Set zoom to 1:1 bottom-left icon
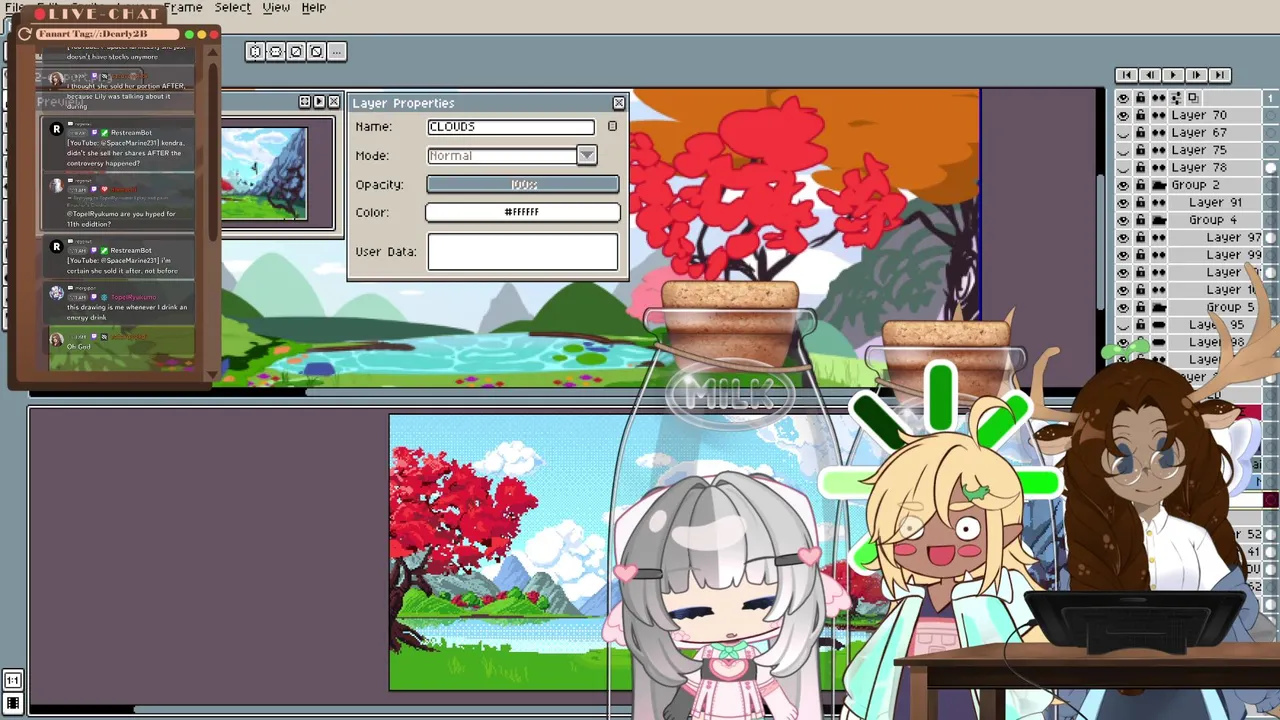This screenshot has width=1280, height=720. click(x=13, y=681)
